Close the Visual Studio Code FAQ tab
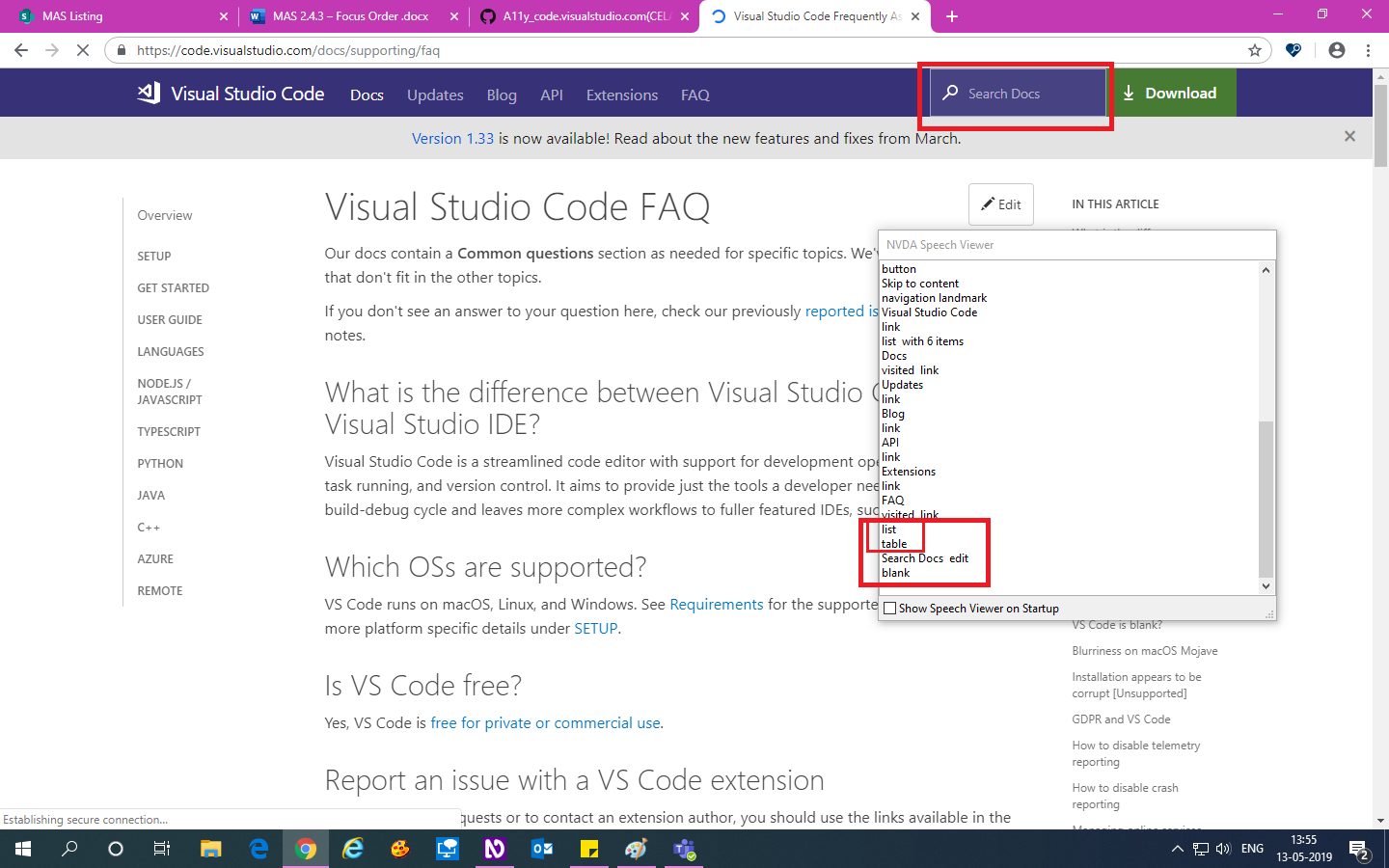The width and height of the screenshot is (1389, 868). pos(915,16)
